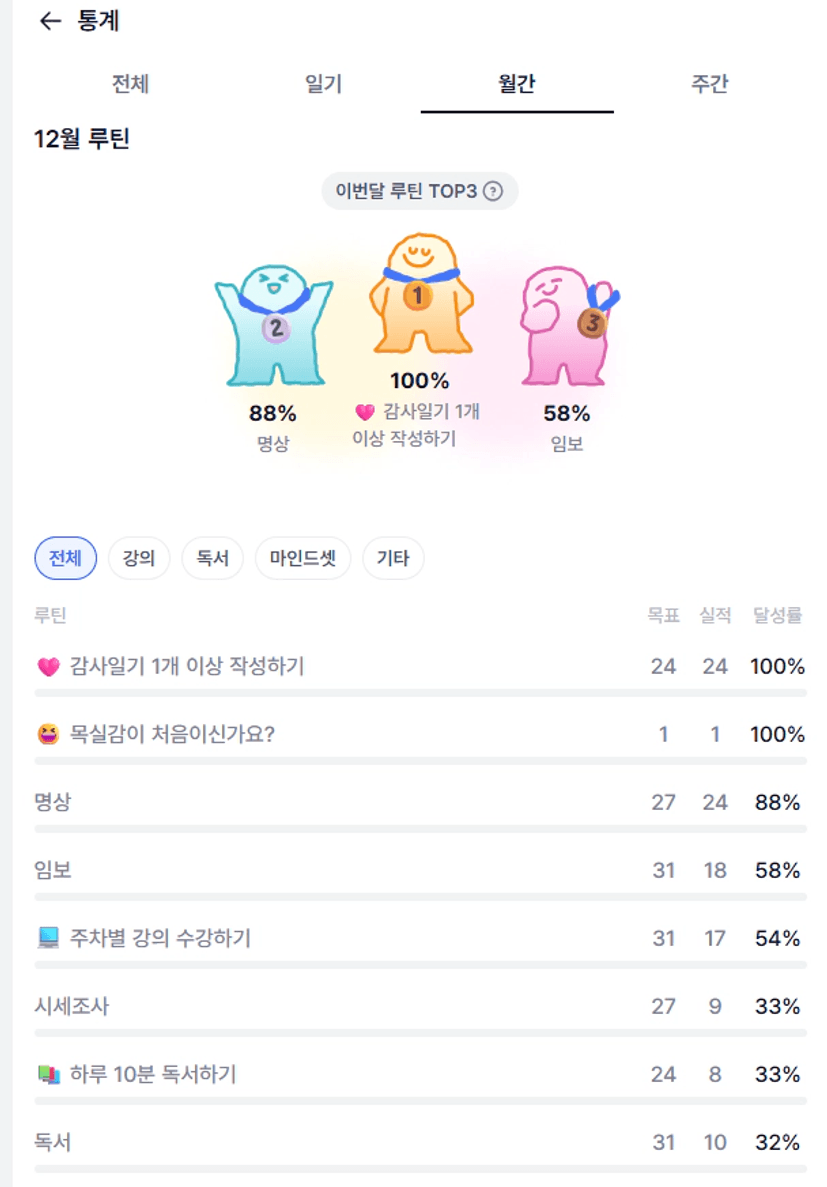
Task: Click the books icon beside reading routine
Action: (48, 1075)
